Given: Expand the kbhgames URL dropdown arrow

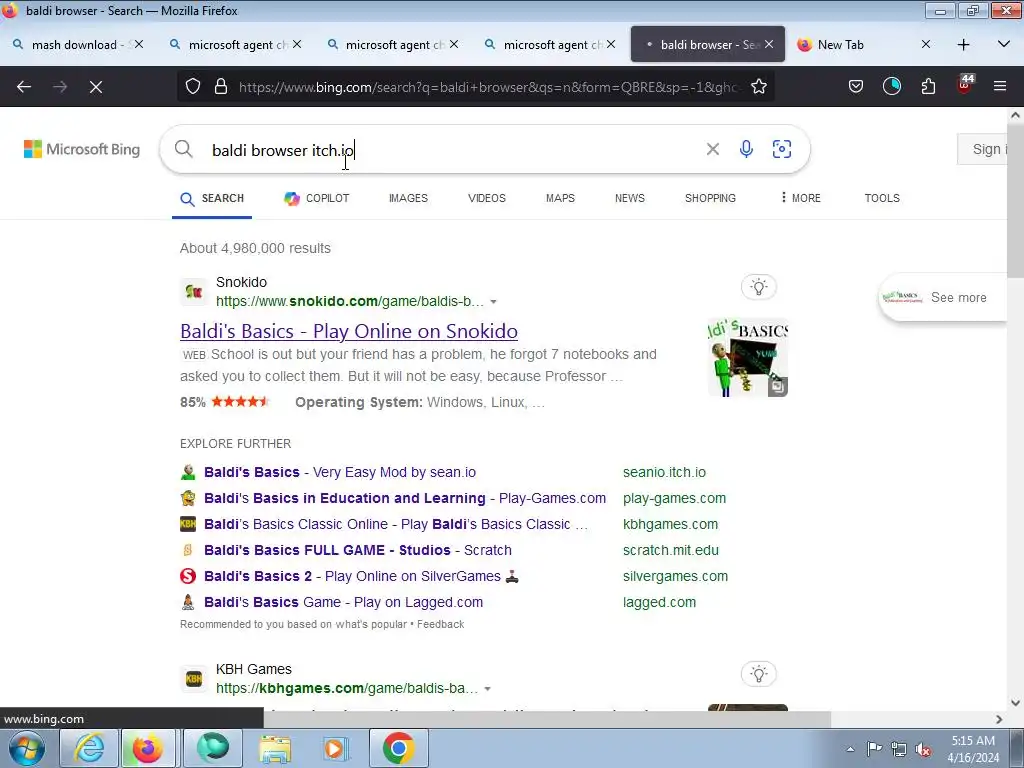Looking at the screenshot, I should (488, 689).
